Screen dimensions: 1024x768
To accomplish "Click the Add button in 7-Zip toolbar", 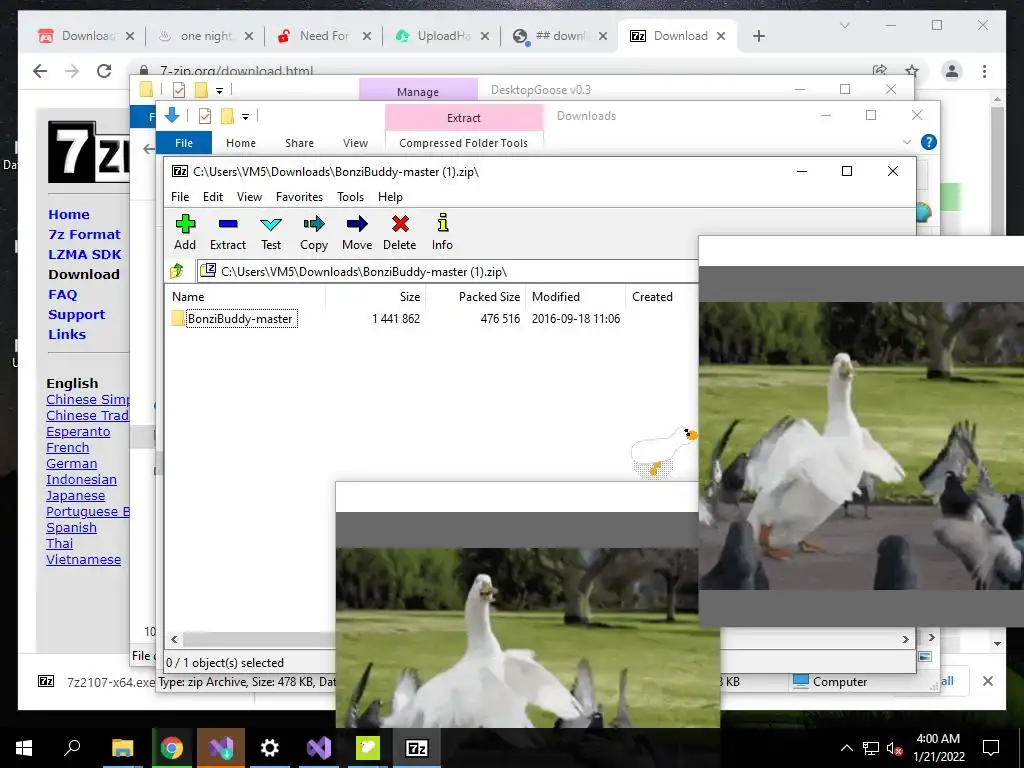I will [x=185, y=232].
